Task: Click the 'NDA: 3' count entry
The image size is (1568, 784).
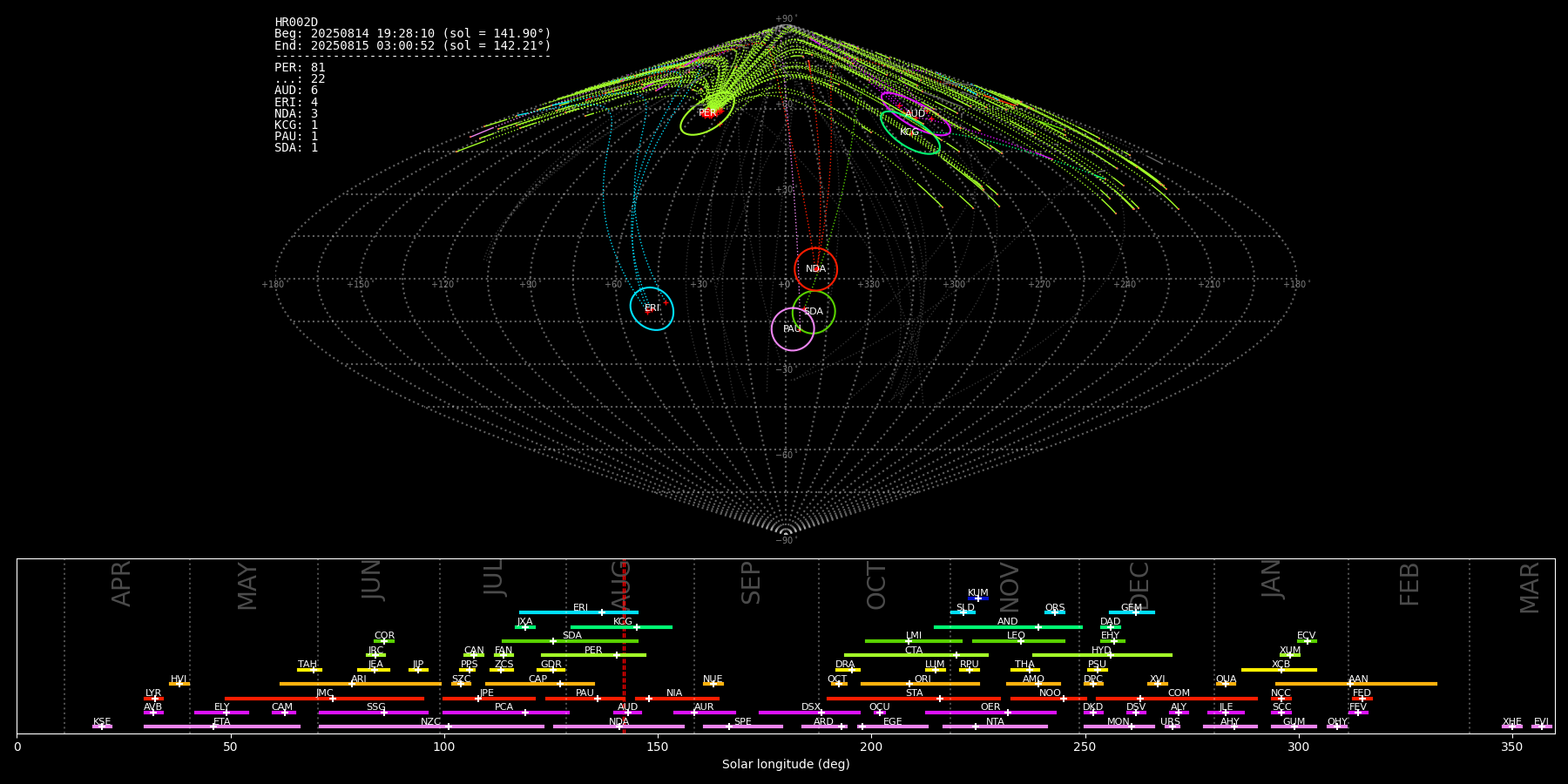Action: tap(296, 114)
